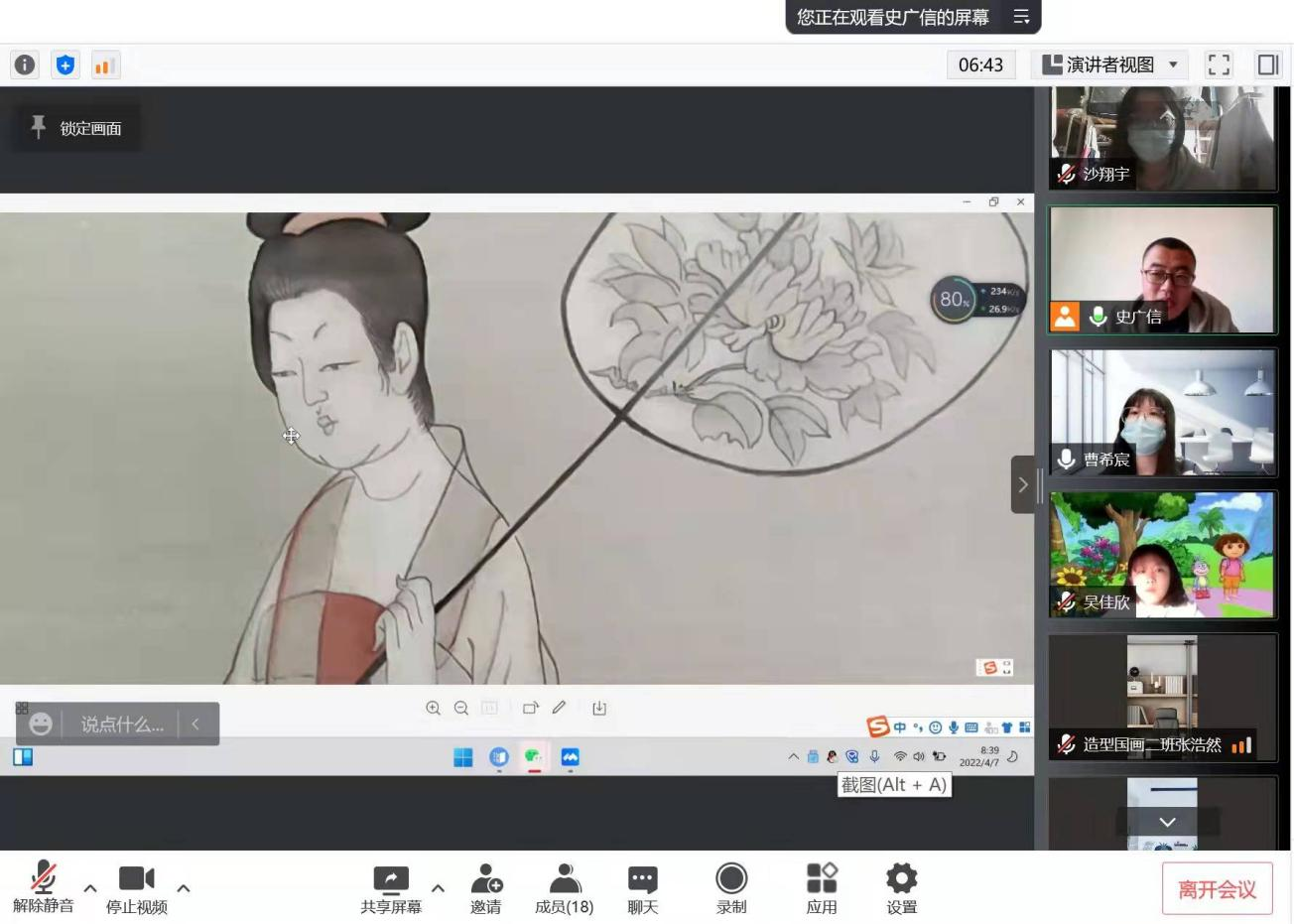Start recording with 录制
The image size is (1294, 924).
pyautogui.click(x=731, y=887)
